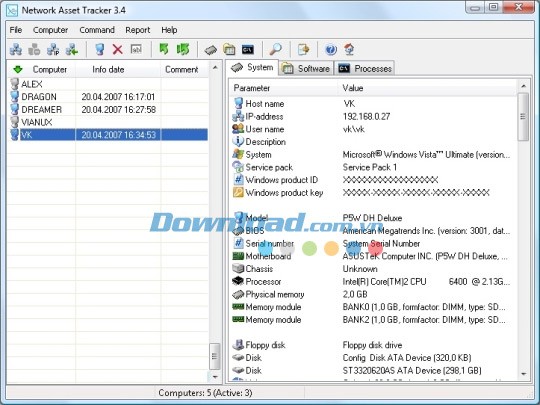Image resolution: width=540 pixels, height=405 pixels.
Task: Click the Value column header
Action: tap(353, 88)
